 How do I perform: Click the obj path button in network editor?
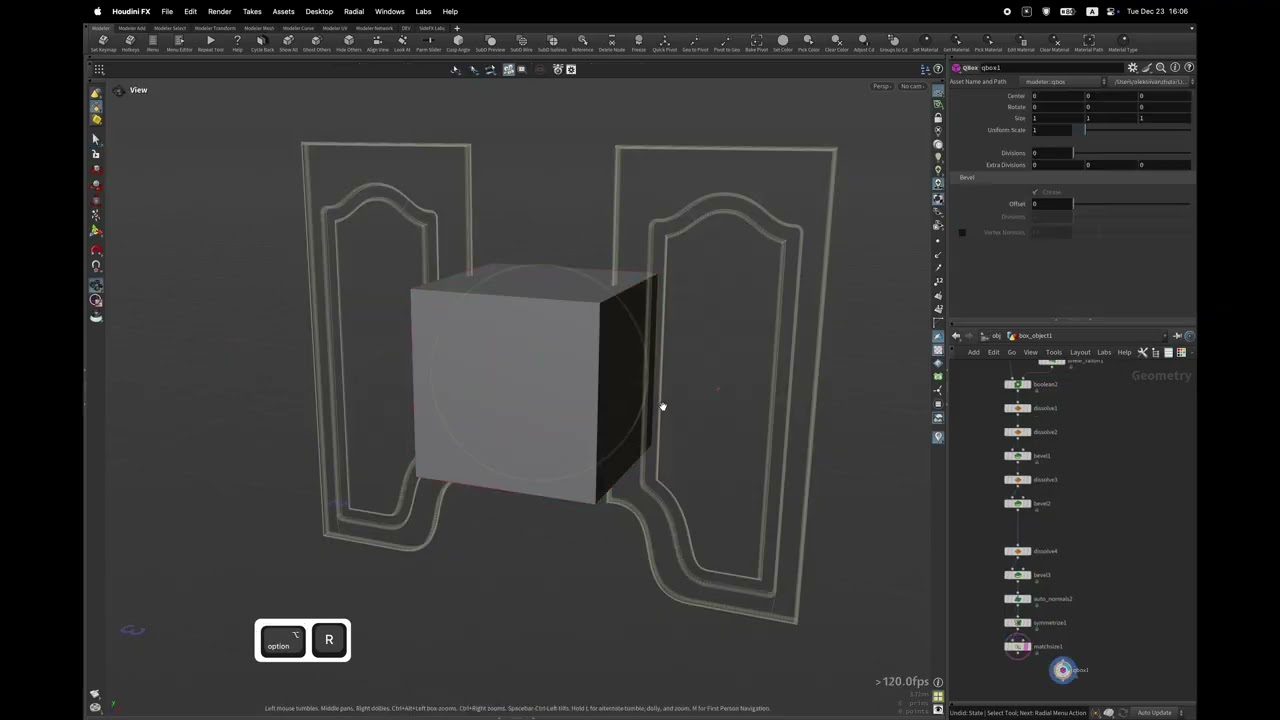[992, 336]
